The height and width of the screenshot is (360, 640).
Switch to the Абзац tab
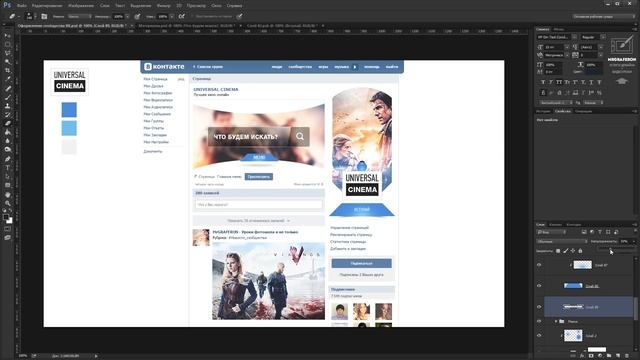[559, 29]
